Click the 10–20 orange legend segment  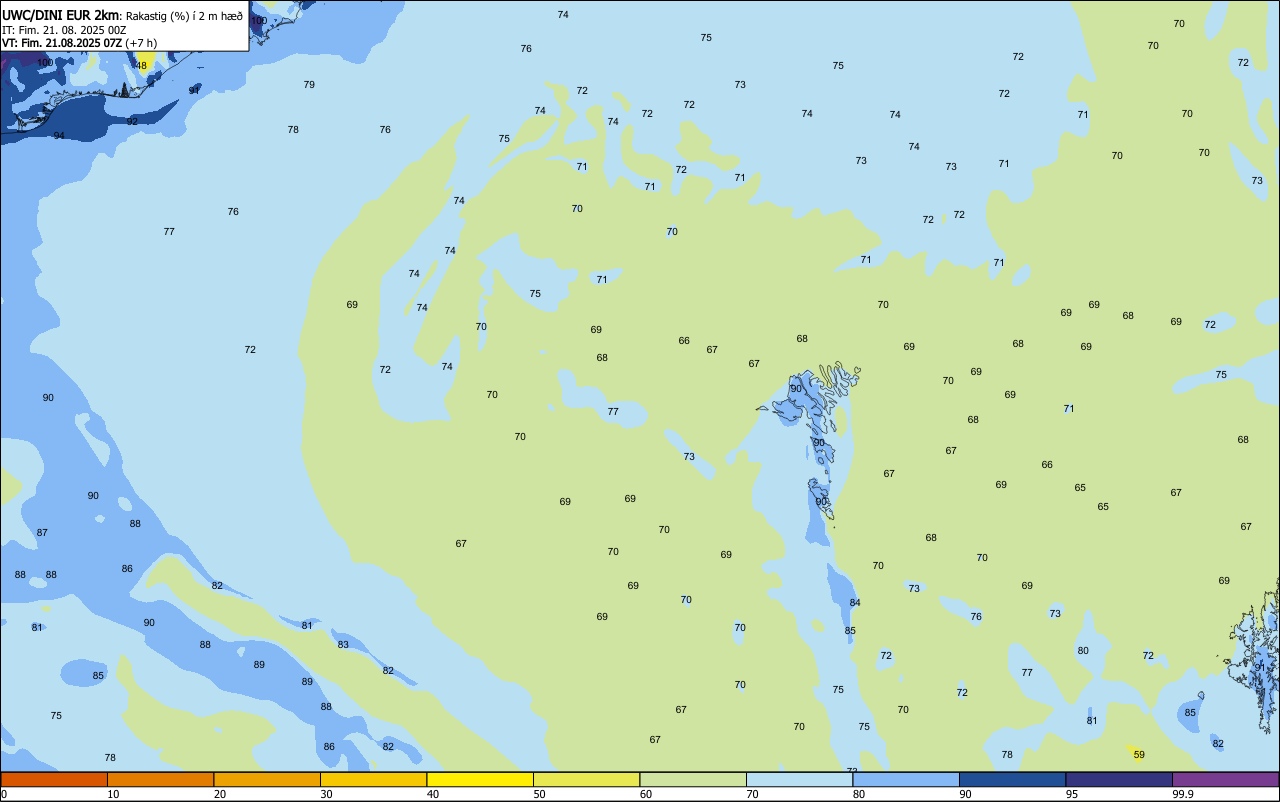160,779
